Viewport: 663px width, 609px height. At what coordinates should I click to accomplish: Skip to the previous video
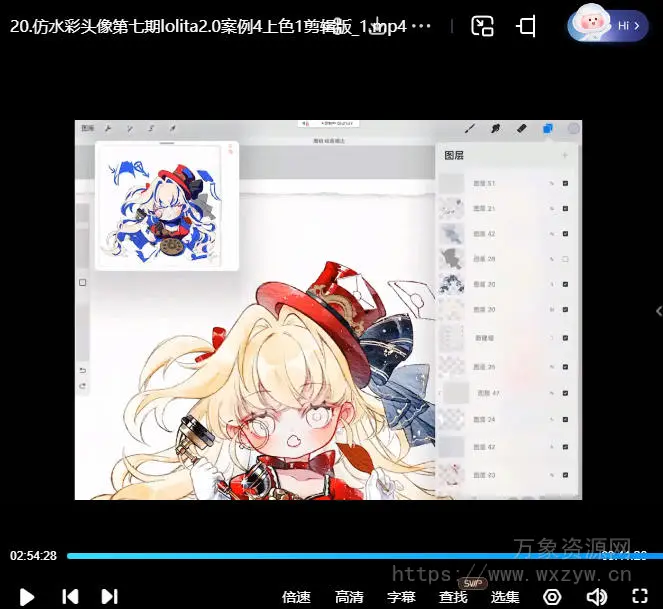tap(70, 597)
